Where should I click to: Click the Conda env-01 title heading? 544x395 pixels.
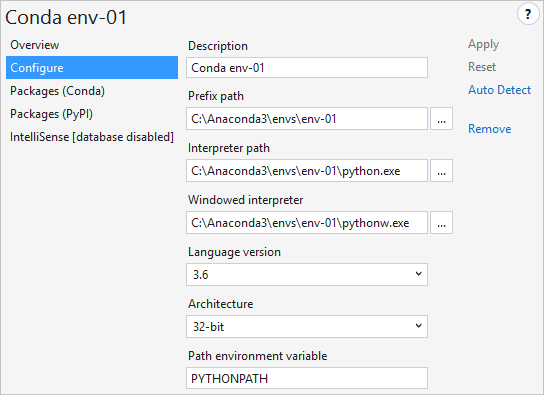[x=66, y=17]
